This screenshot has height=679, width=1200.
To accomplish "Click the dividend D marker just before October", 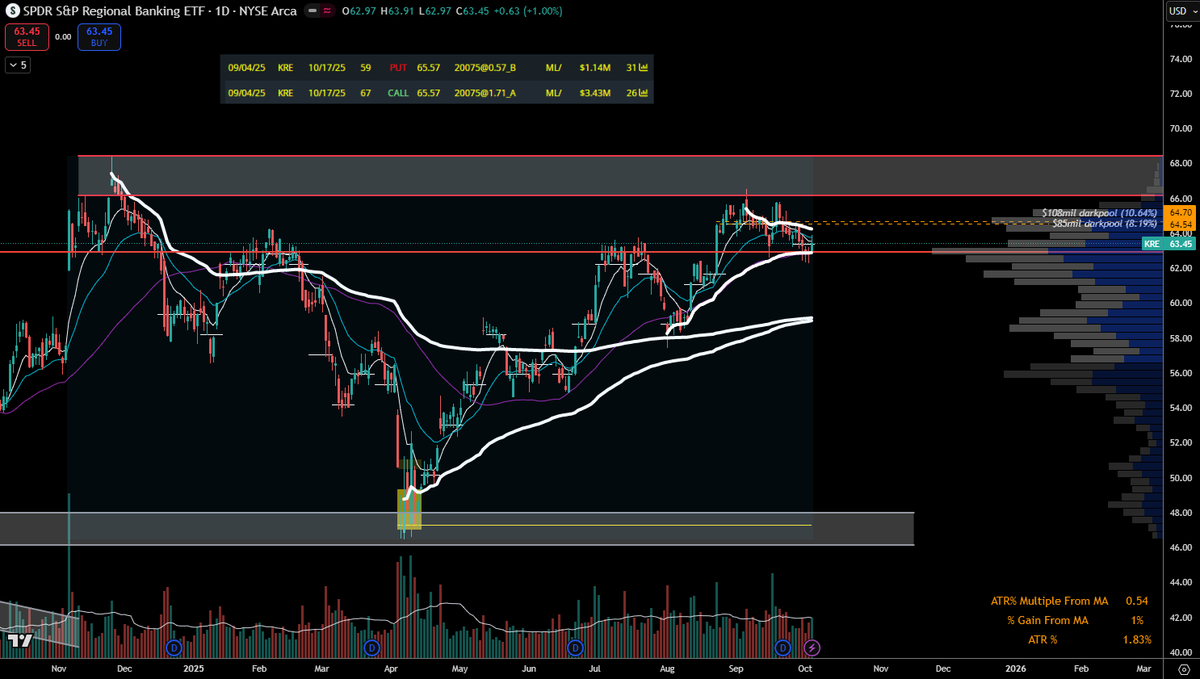I will coord(784,648).
